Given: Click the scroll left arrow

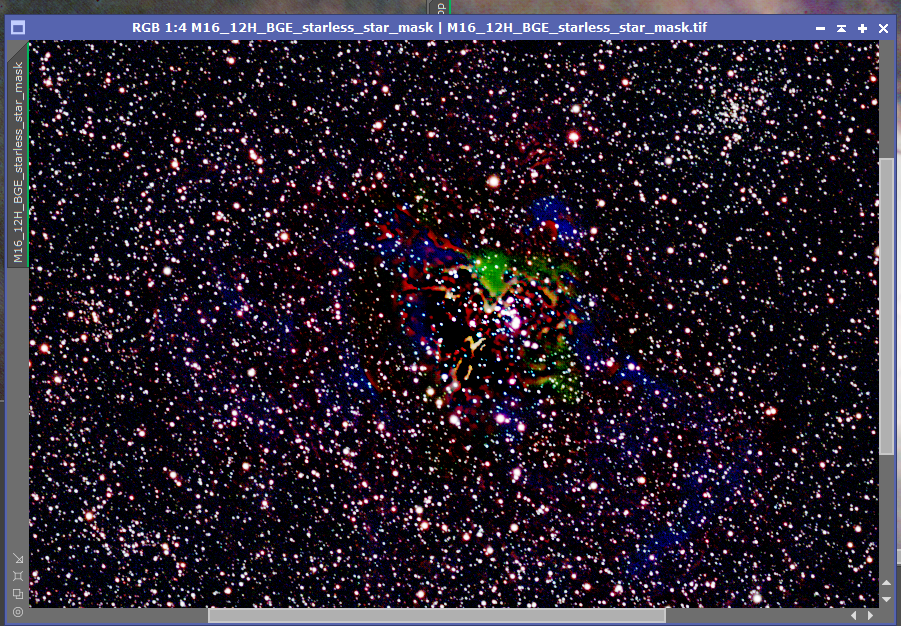Looking at the screenshot, I should (853, 616).
